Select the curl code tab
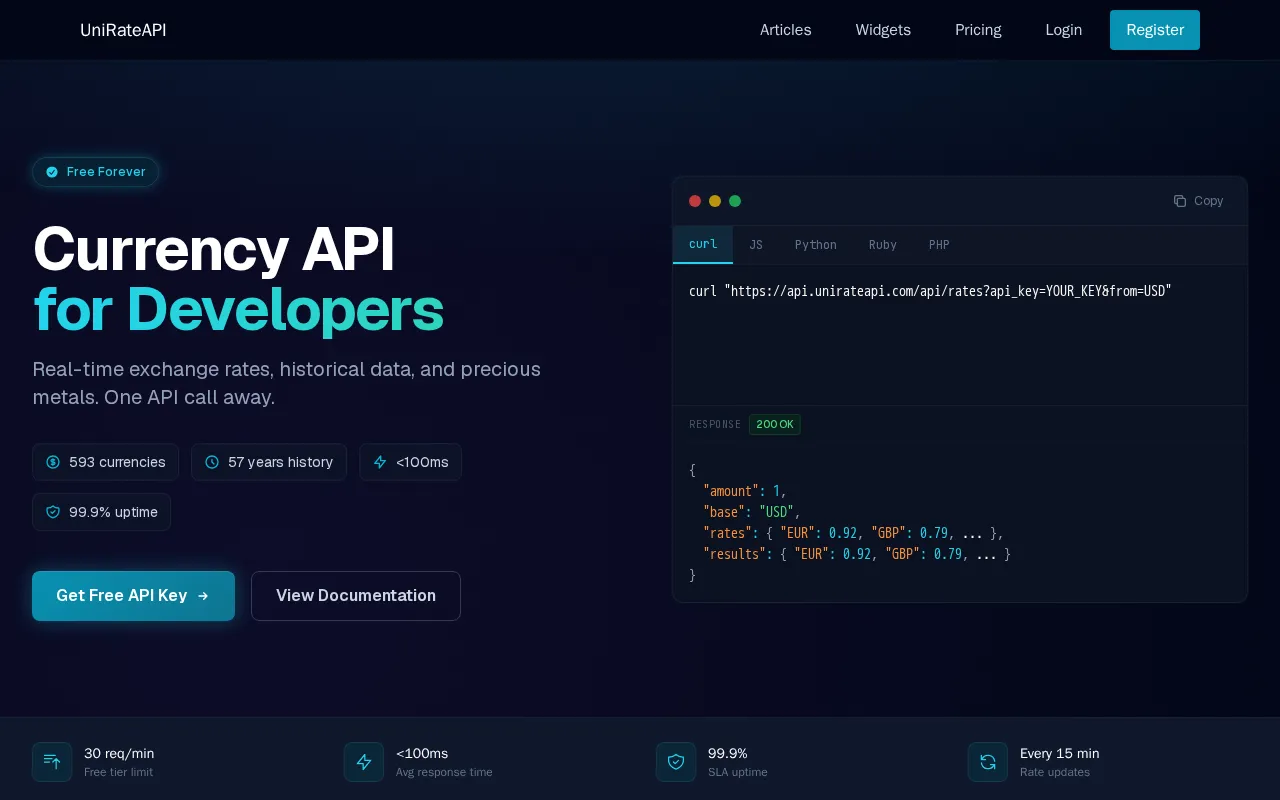Viewport: 1280px width, 800px height. [x=703, y=245]
